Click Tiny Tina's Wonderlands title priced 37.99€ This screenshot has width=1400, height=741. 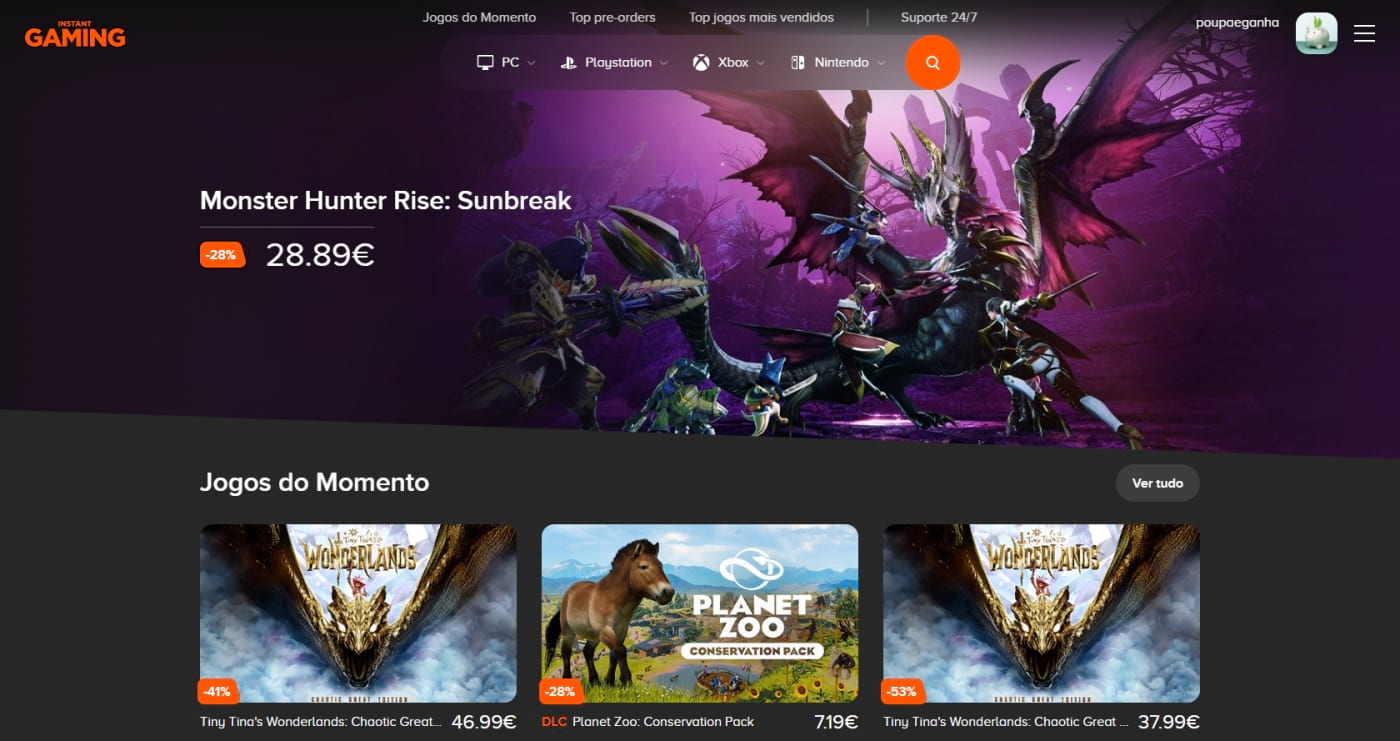pyautogui.click(x=1006, y=721)
